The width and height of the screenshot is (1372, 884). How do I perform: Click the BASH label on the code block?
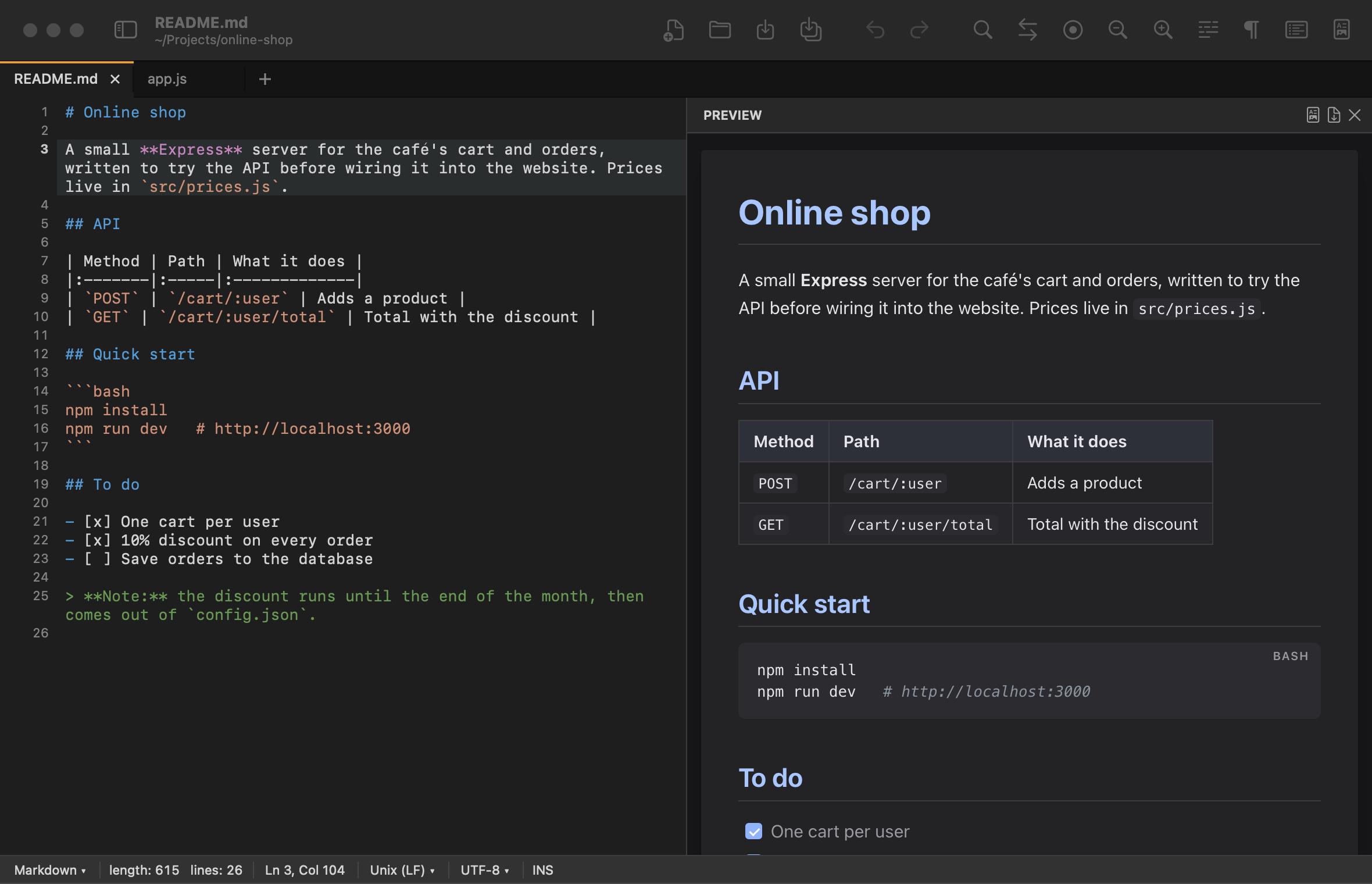pos(1291,656)
